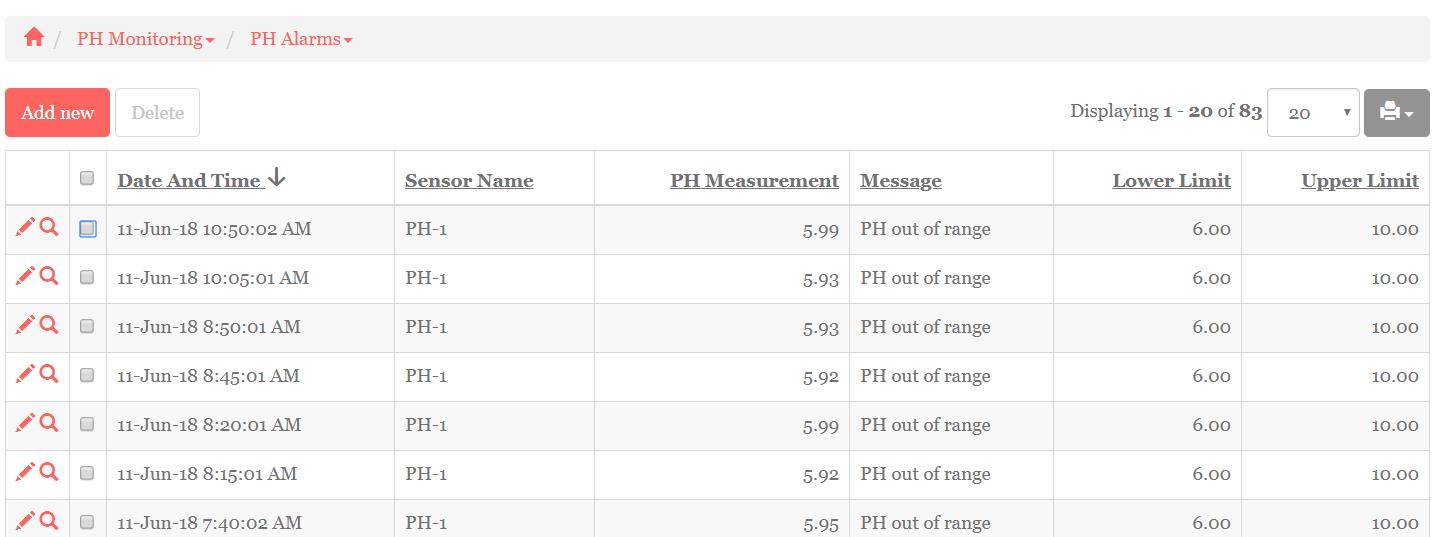
Task: Select the 8:50:01 AM row checkbox
Action: coord(87,326)
